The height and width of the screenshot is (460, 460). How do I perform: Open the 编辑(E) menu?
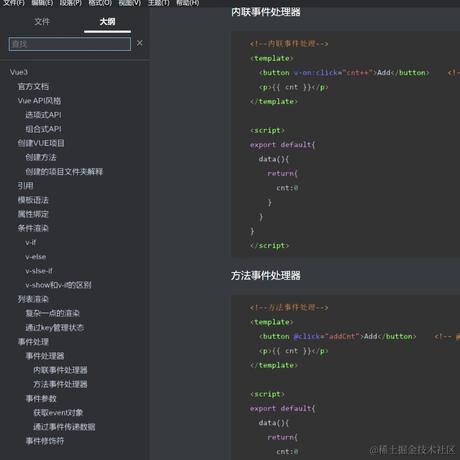pyautogui.click(x=42, y=3)
